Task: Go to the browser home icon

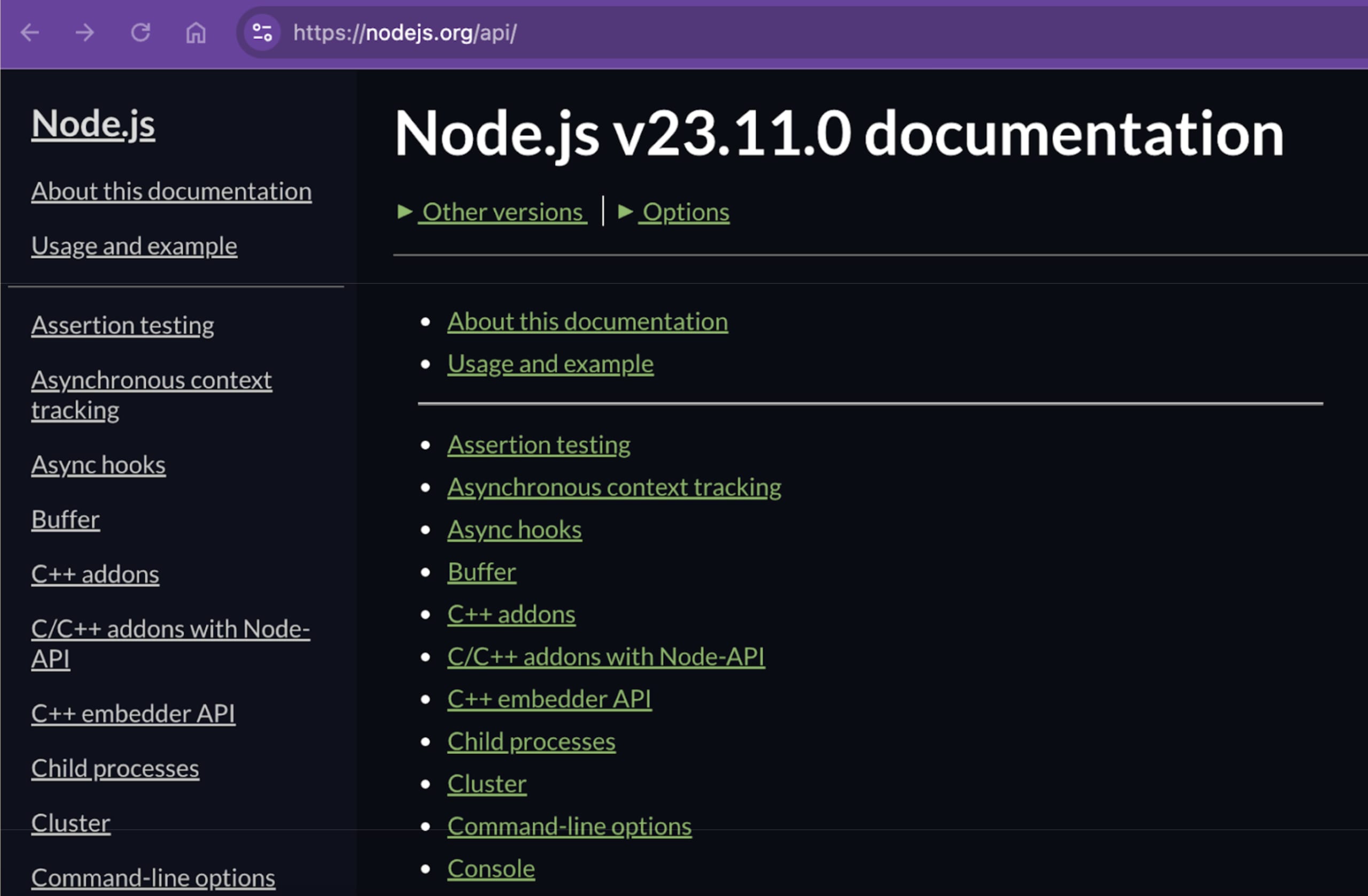Action: click(x=196, y=33)
